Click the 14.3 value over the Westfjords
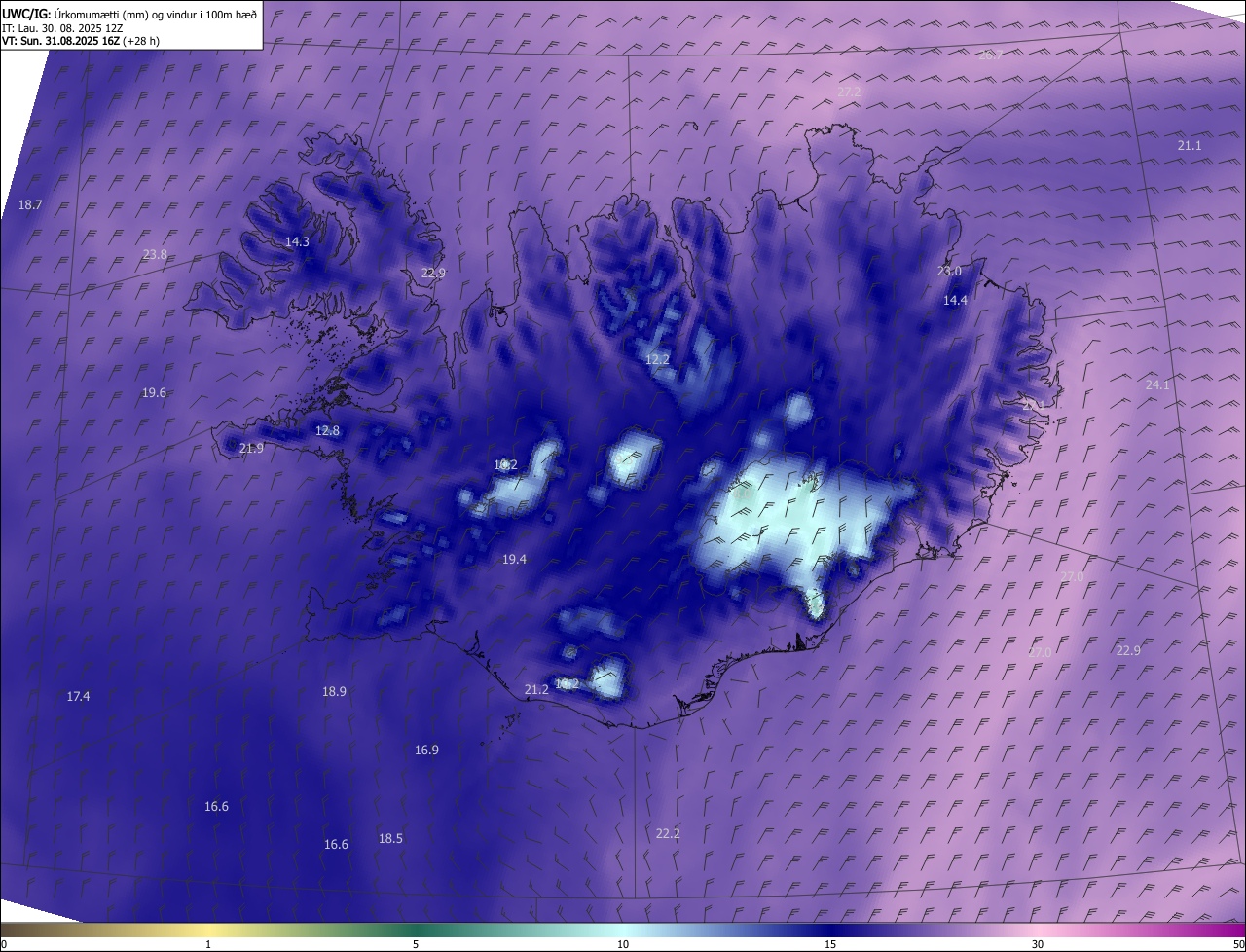 point(297,242)
